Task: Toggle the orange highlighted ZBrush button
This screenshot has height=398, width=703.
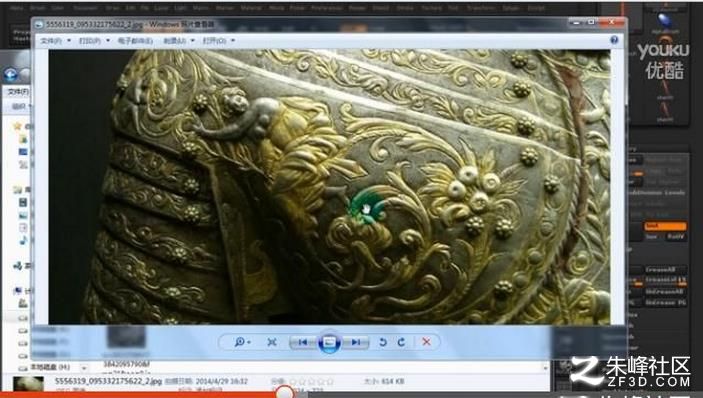Action: click(x=665, y=226)
